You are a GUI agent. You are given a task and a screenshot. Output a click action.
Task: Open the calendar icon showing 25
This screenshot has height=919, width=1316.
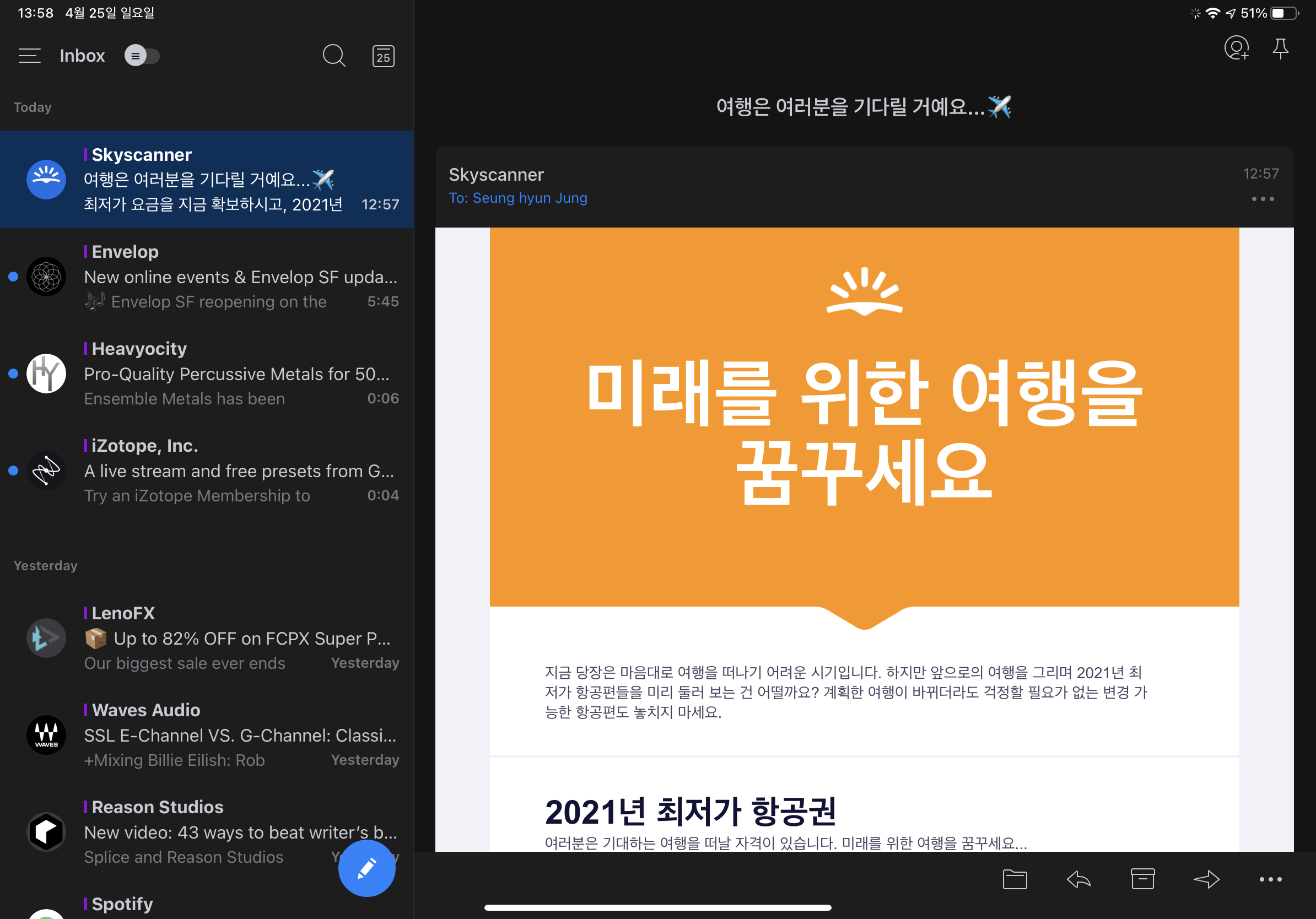pyautogui.click(x=384, y=56)
